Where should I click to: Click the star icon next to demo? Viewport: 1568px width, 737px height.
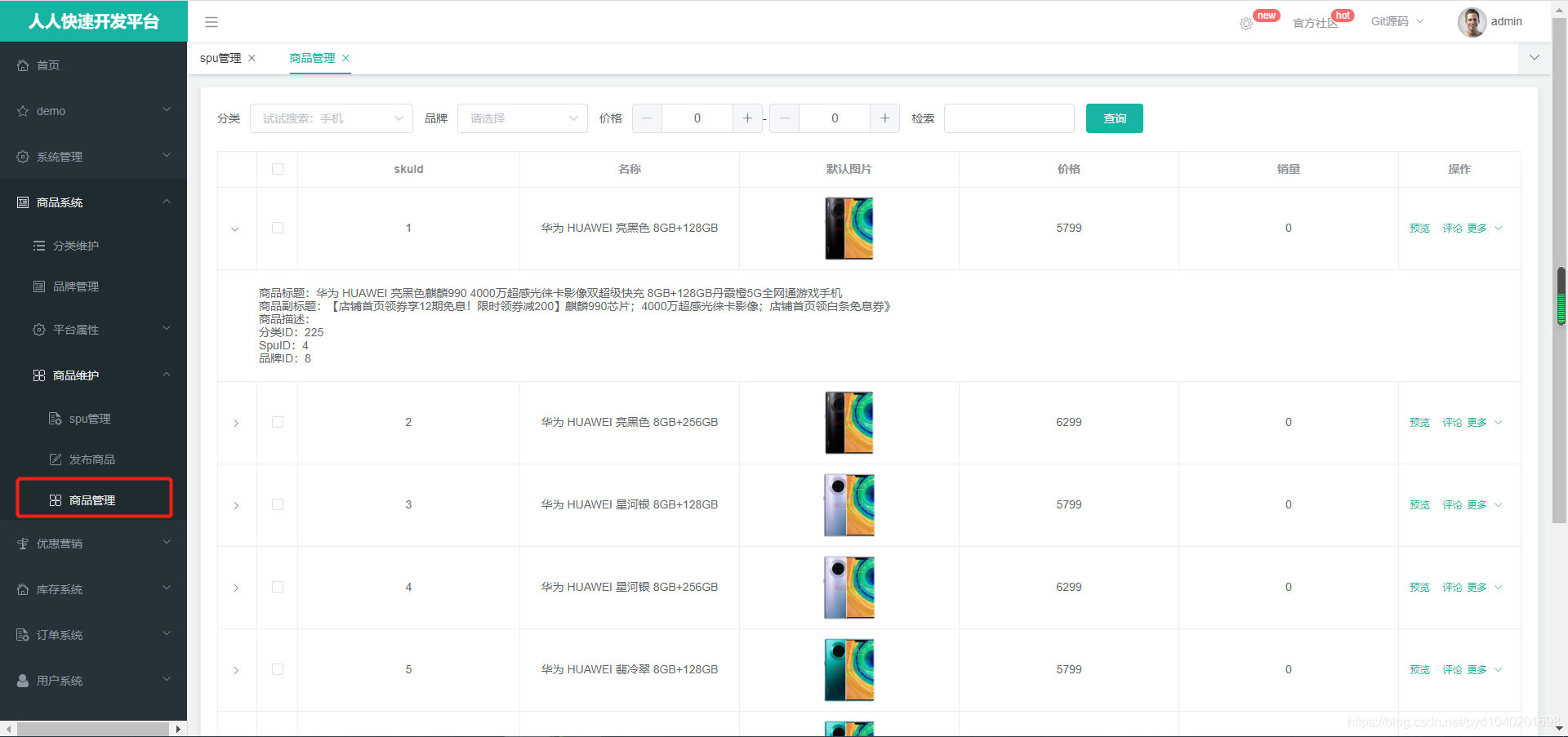click(x=23, y=111)
